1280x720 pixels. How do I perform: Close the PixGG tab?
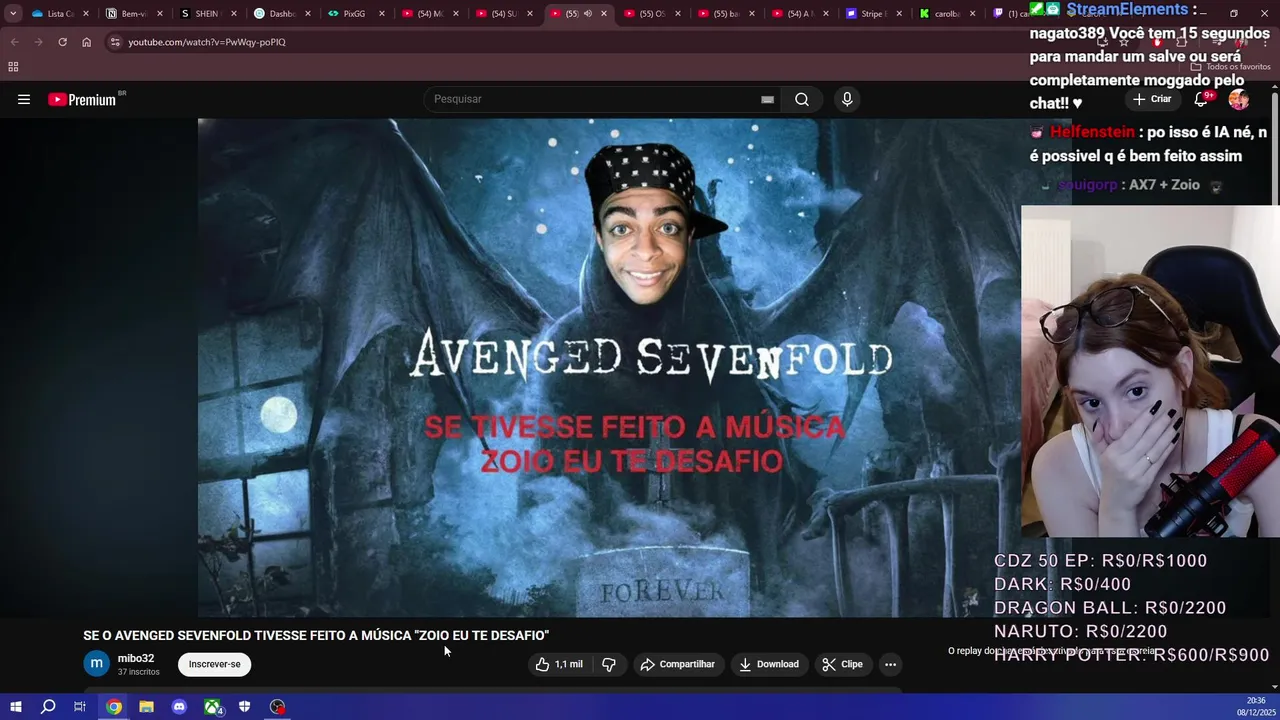point(382,14)
